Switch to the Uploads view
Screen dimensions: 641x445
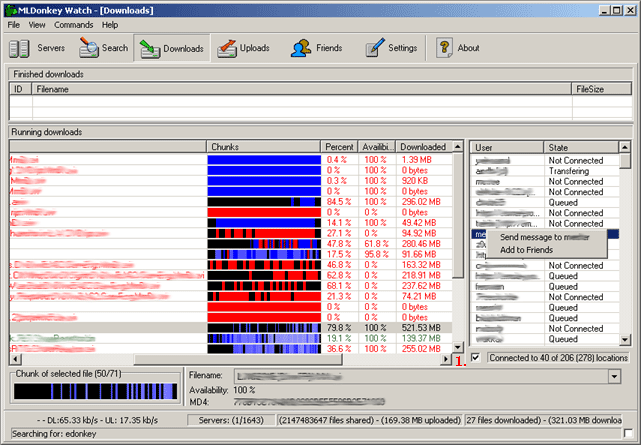[x=242, y=48]
